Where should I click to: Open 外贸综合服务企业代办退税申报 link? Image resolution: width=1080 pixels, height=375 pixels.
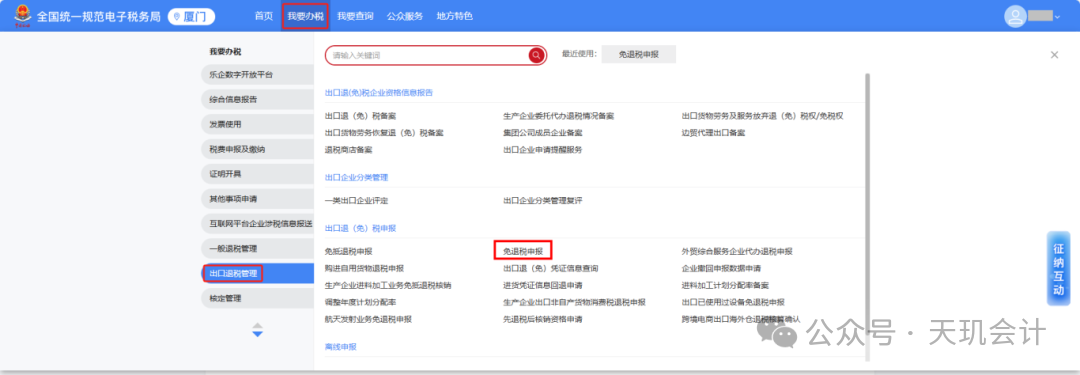point(737,252)
